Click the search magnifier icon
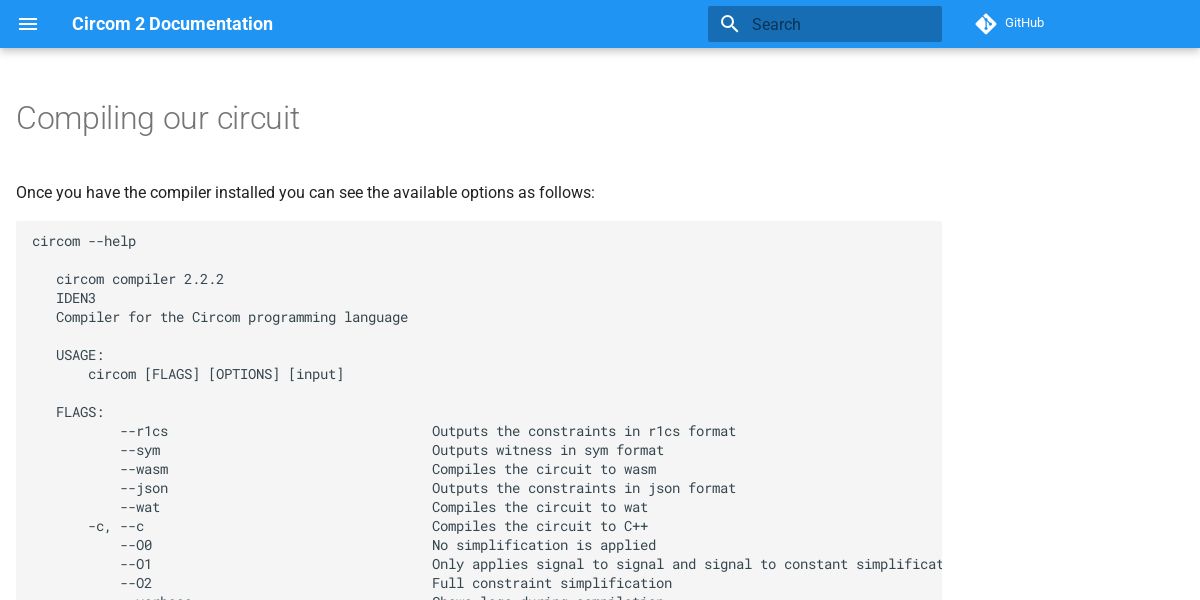Viewport: 1200px width, 600px height. (730, 24)
